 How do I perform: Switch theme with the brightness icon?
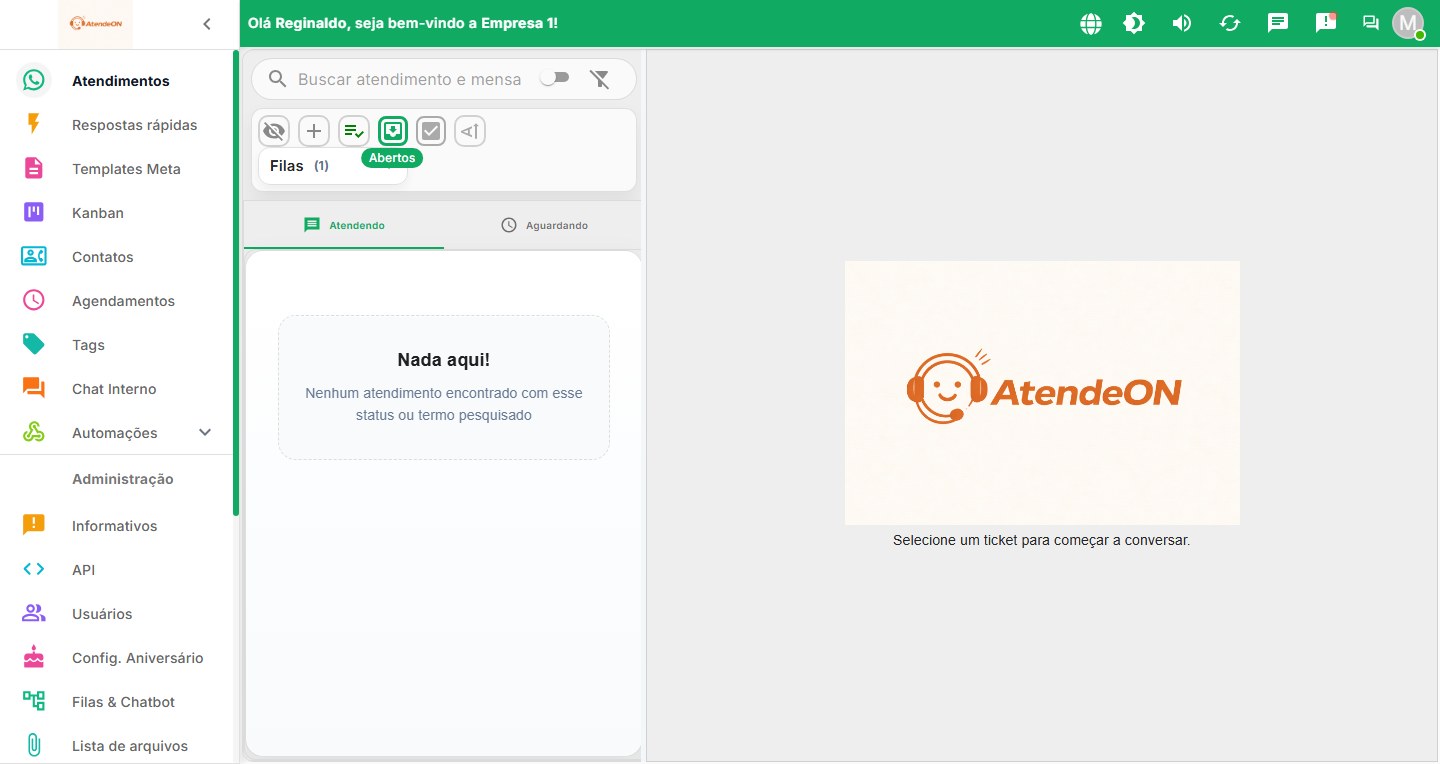pos(1134,23)
